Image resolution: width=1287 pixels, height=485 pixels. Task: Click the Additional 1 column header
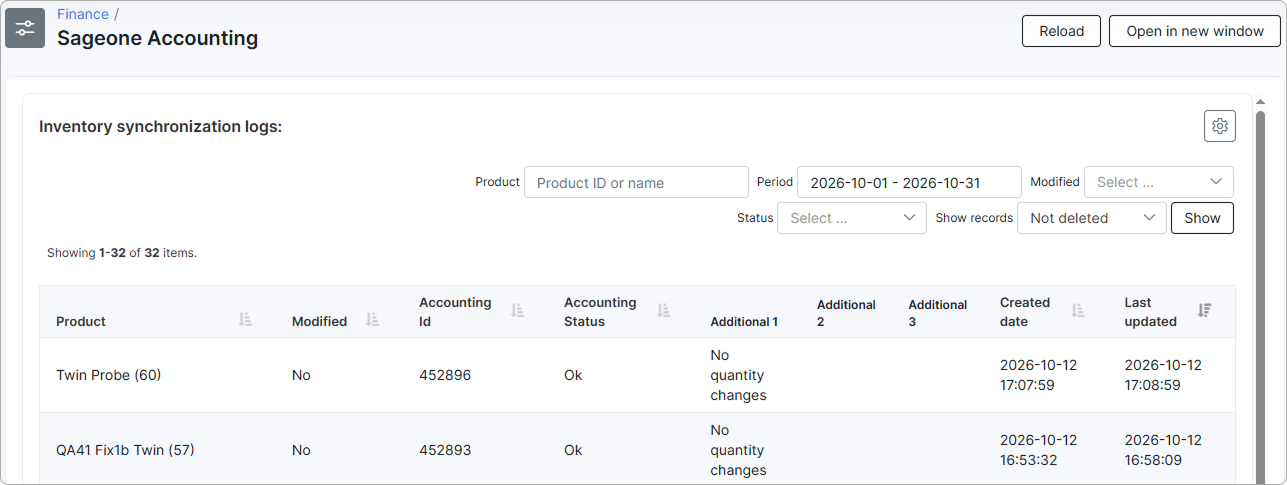[744, 321]
